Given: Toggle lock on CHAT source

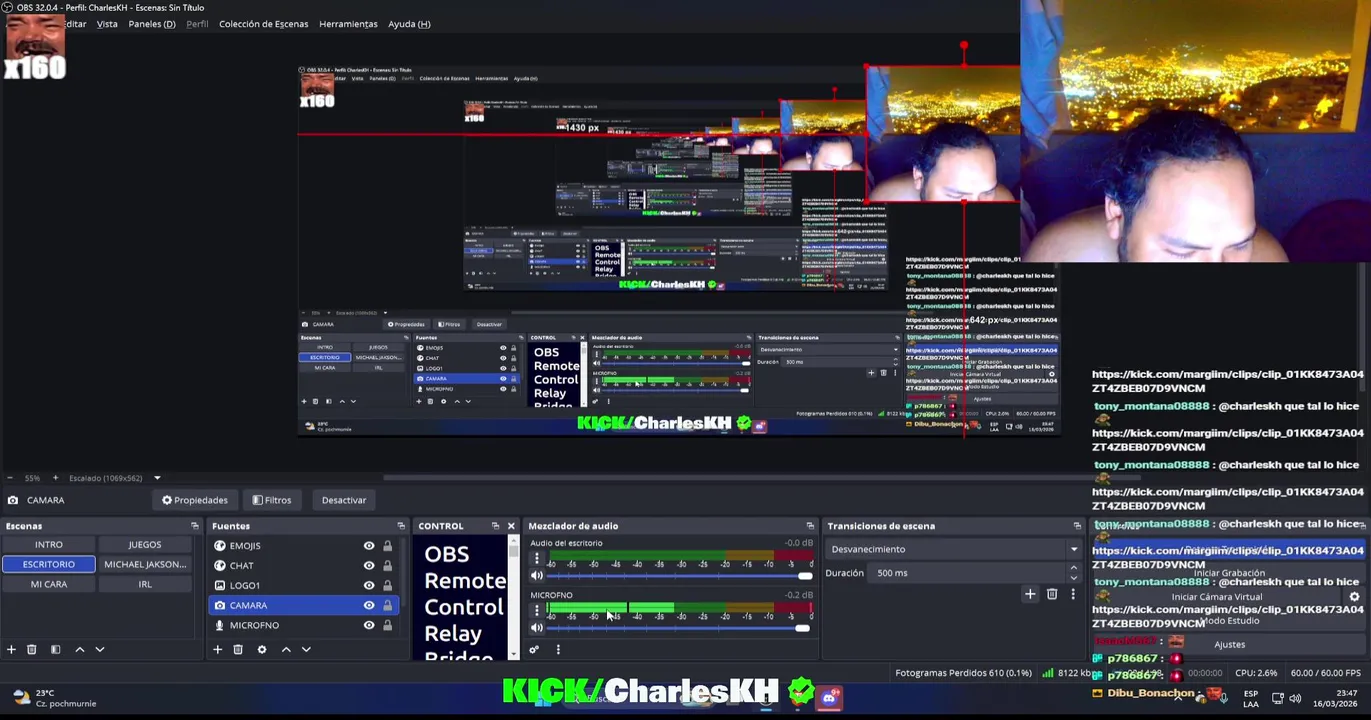Looking at the screenshot, I should pos(387,566).
